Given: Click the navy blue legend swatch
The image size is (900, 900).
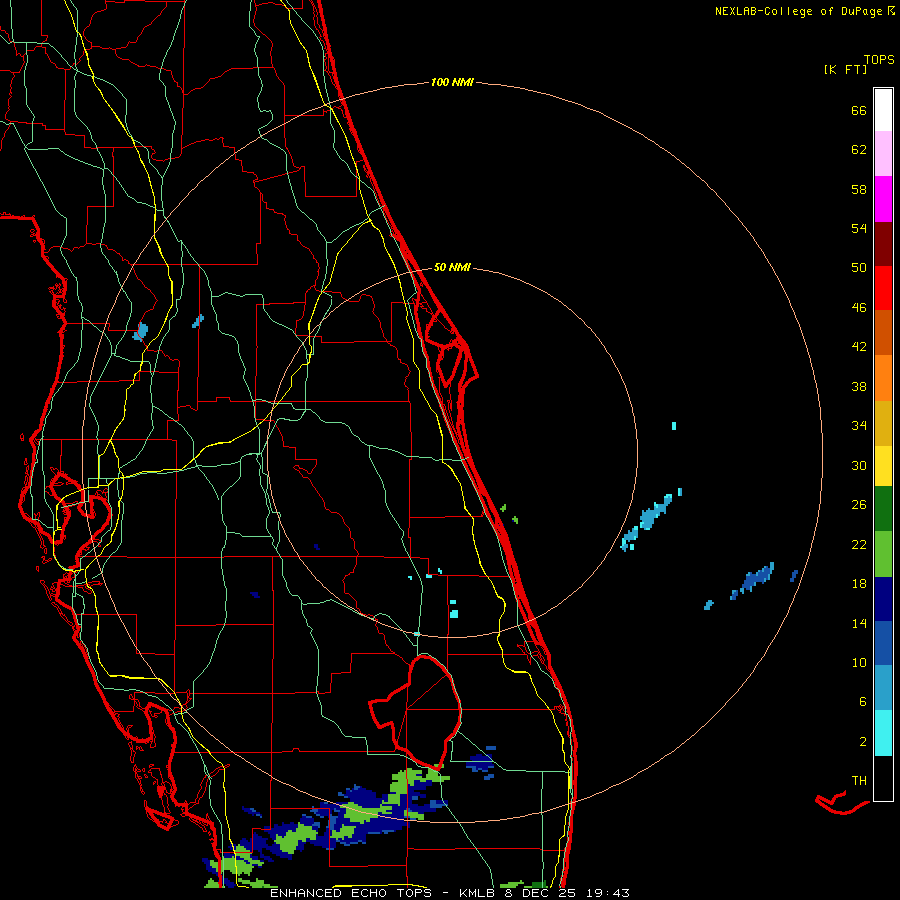Looking at the screenshot, I should tap(883, 599).
